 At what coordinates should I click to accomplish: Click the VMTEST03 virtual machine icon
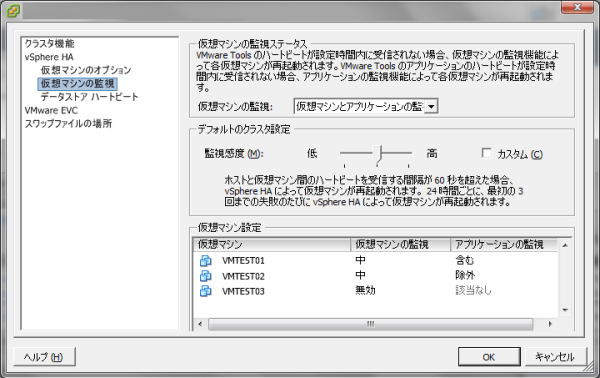click(205, 291)
